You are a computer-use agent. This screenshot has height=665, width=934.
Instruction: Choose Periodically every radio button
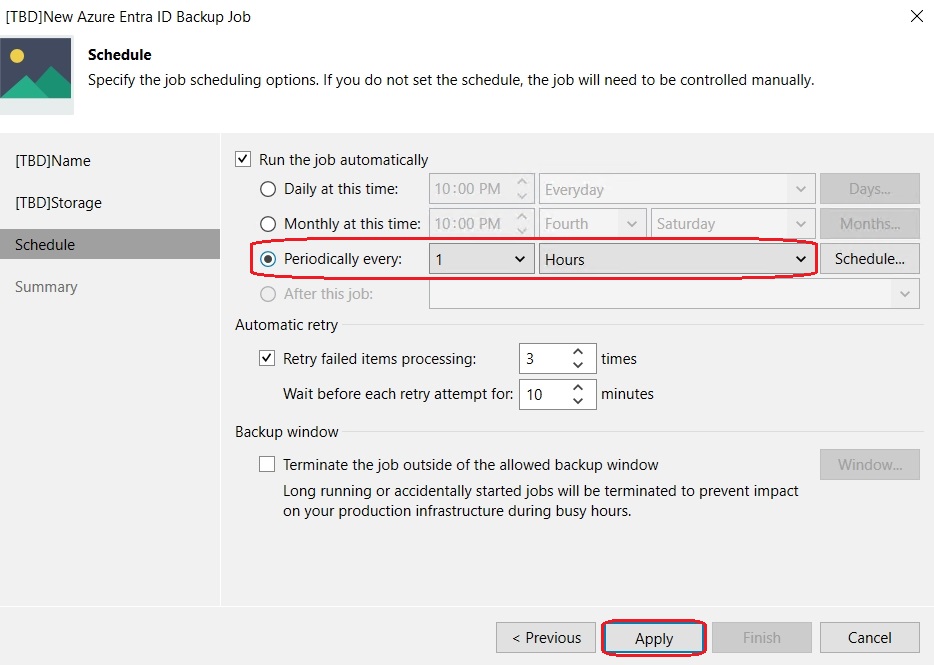(268, 259)
